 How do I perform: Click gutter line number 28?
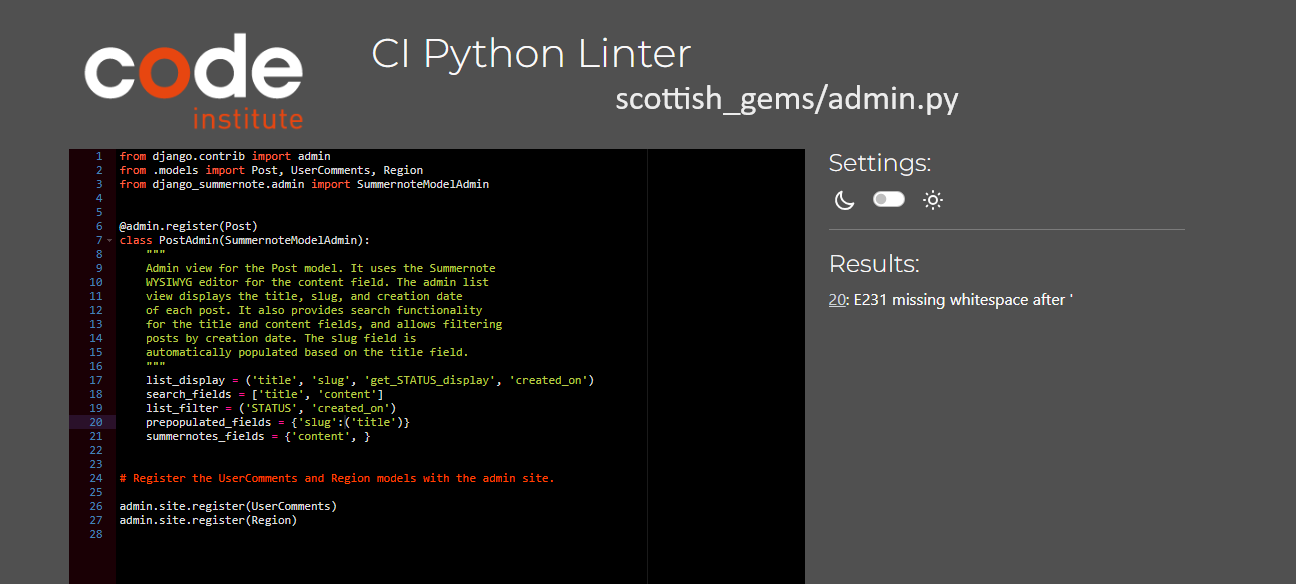[x=96, y=534]
